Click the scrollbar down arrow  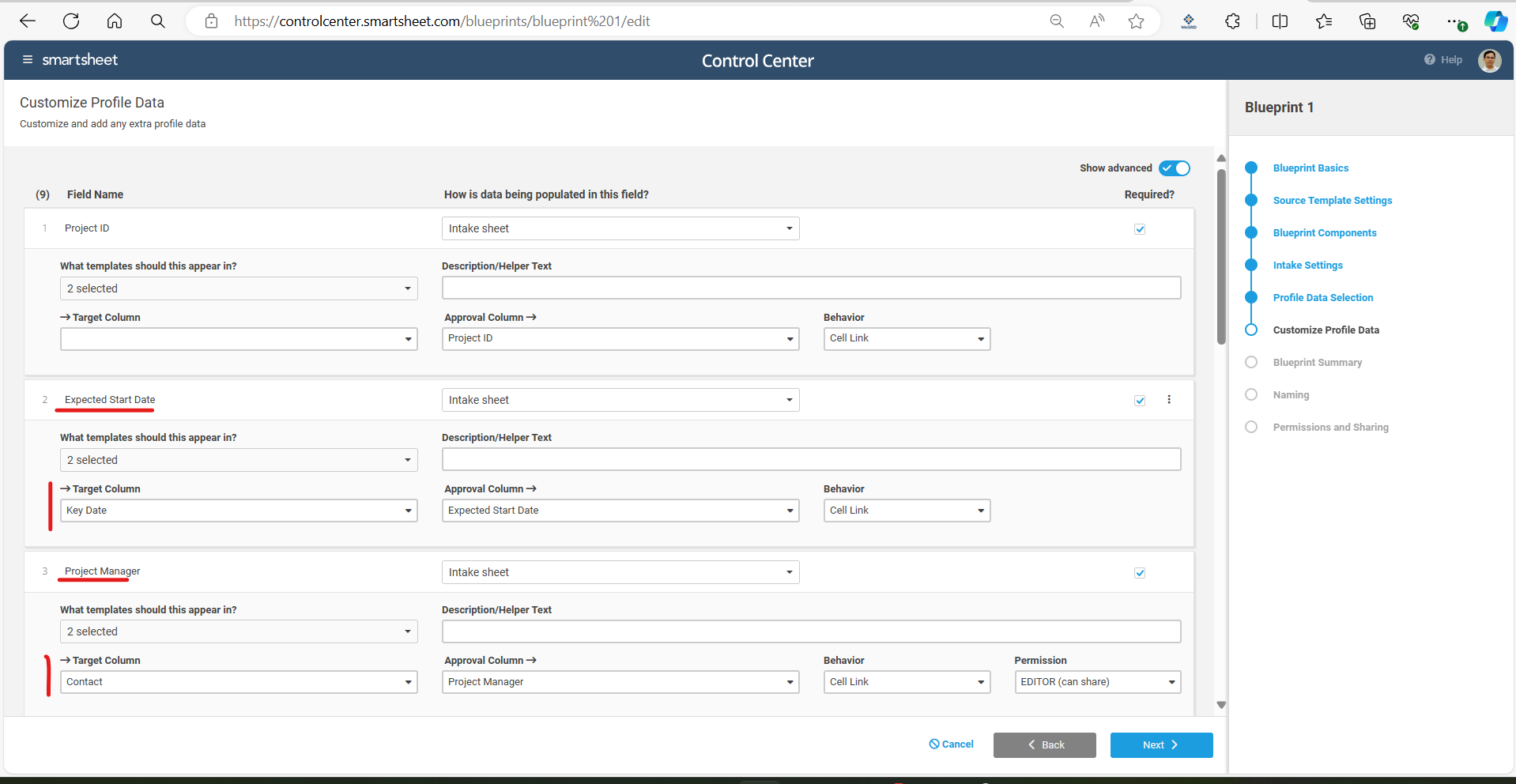[x=1221, y=705]
